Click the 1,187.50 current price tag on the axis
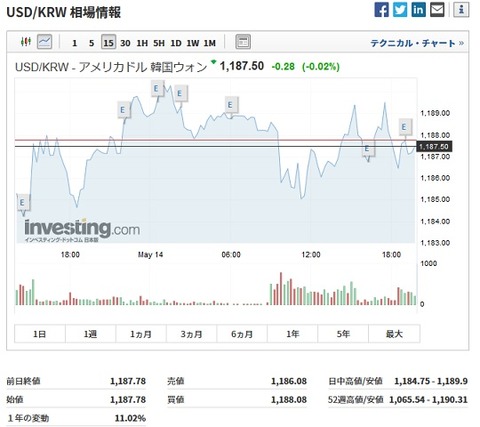 click(434, 147)
